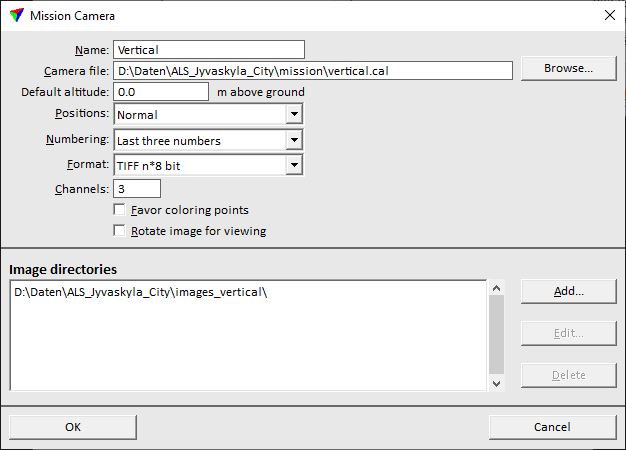626x450 pixels.
Task: Click the Mission Camera title bar icon
Action: click(x=16, y=16)
